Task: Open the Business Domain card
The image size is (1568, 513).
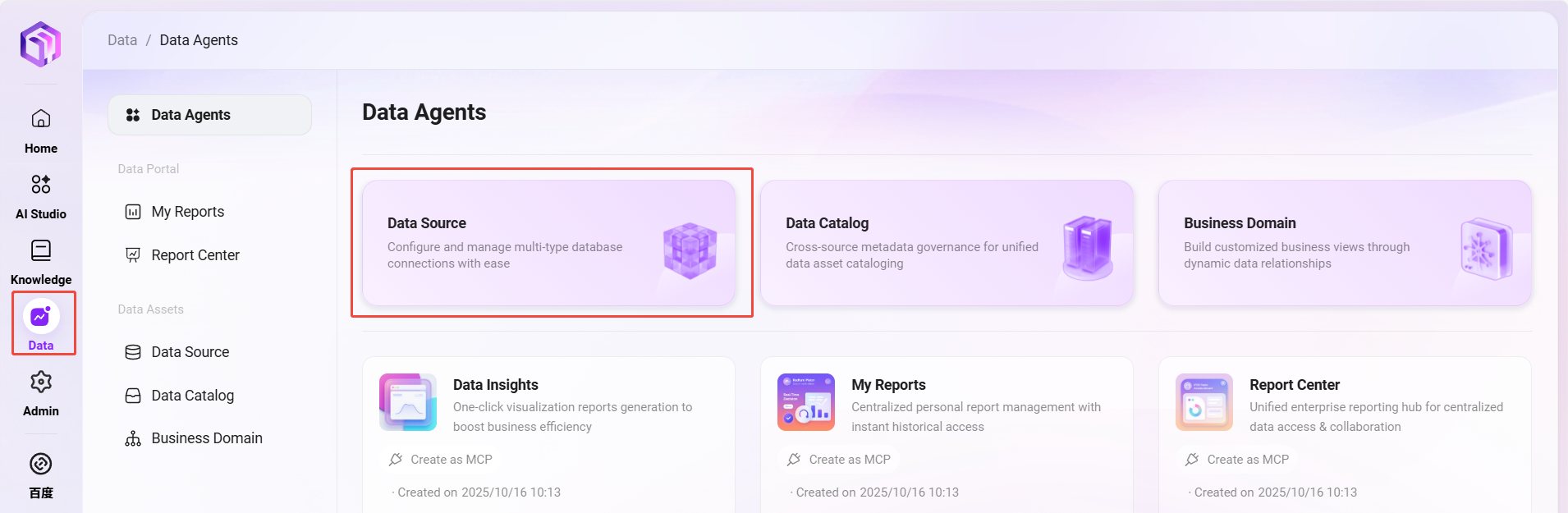Action: pos(1345,243)
